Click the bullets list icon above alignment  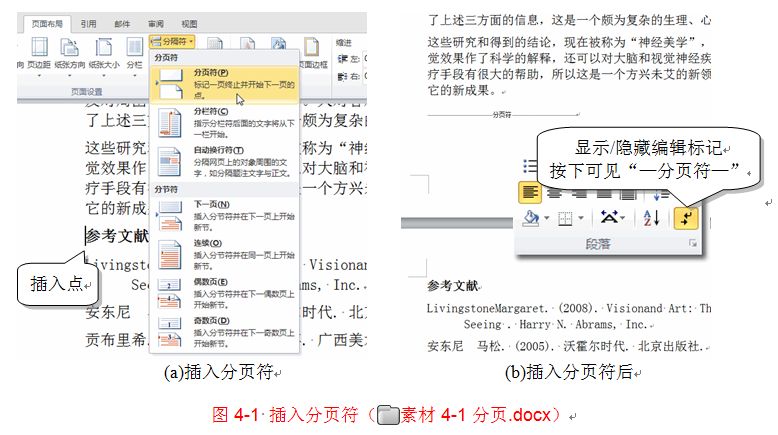tap(530, 166)
